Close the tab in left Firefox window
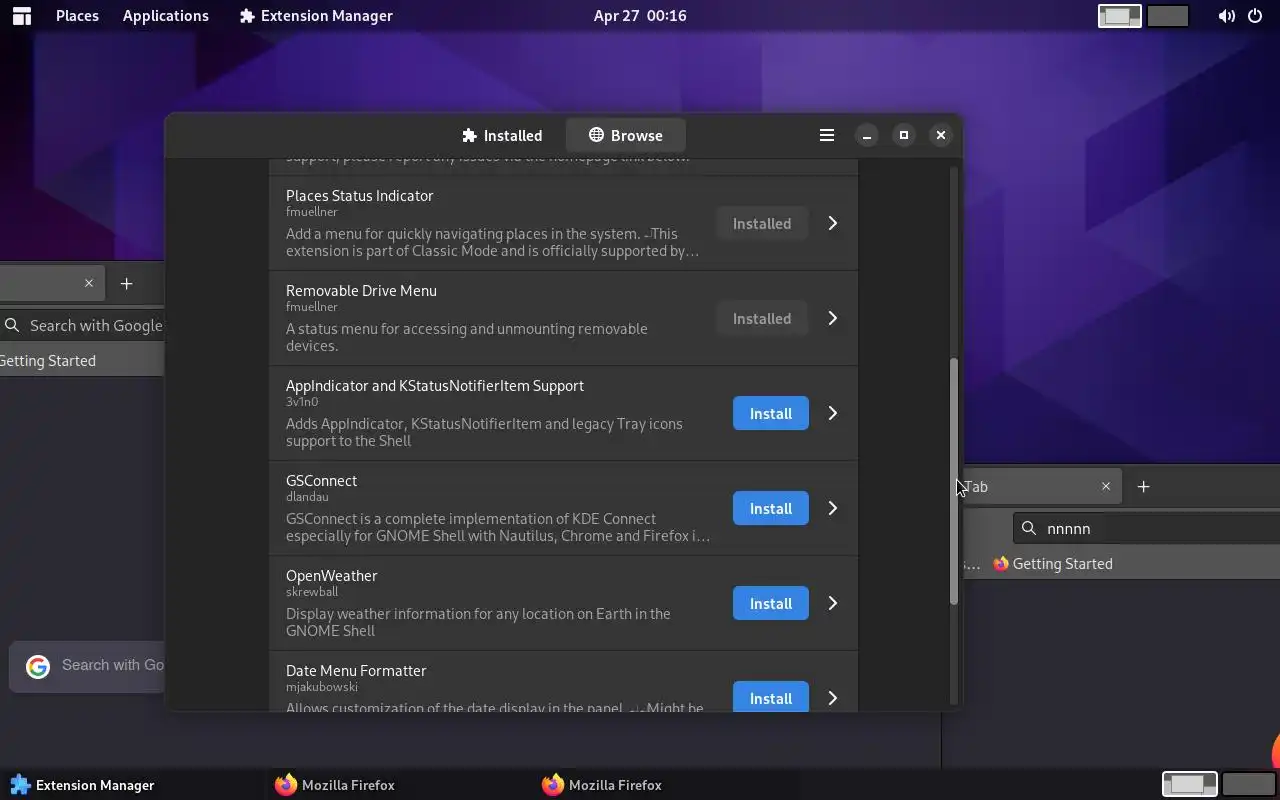Viewport: 1280px width, 800px height. pyautogui.click(x=89, y=284)
